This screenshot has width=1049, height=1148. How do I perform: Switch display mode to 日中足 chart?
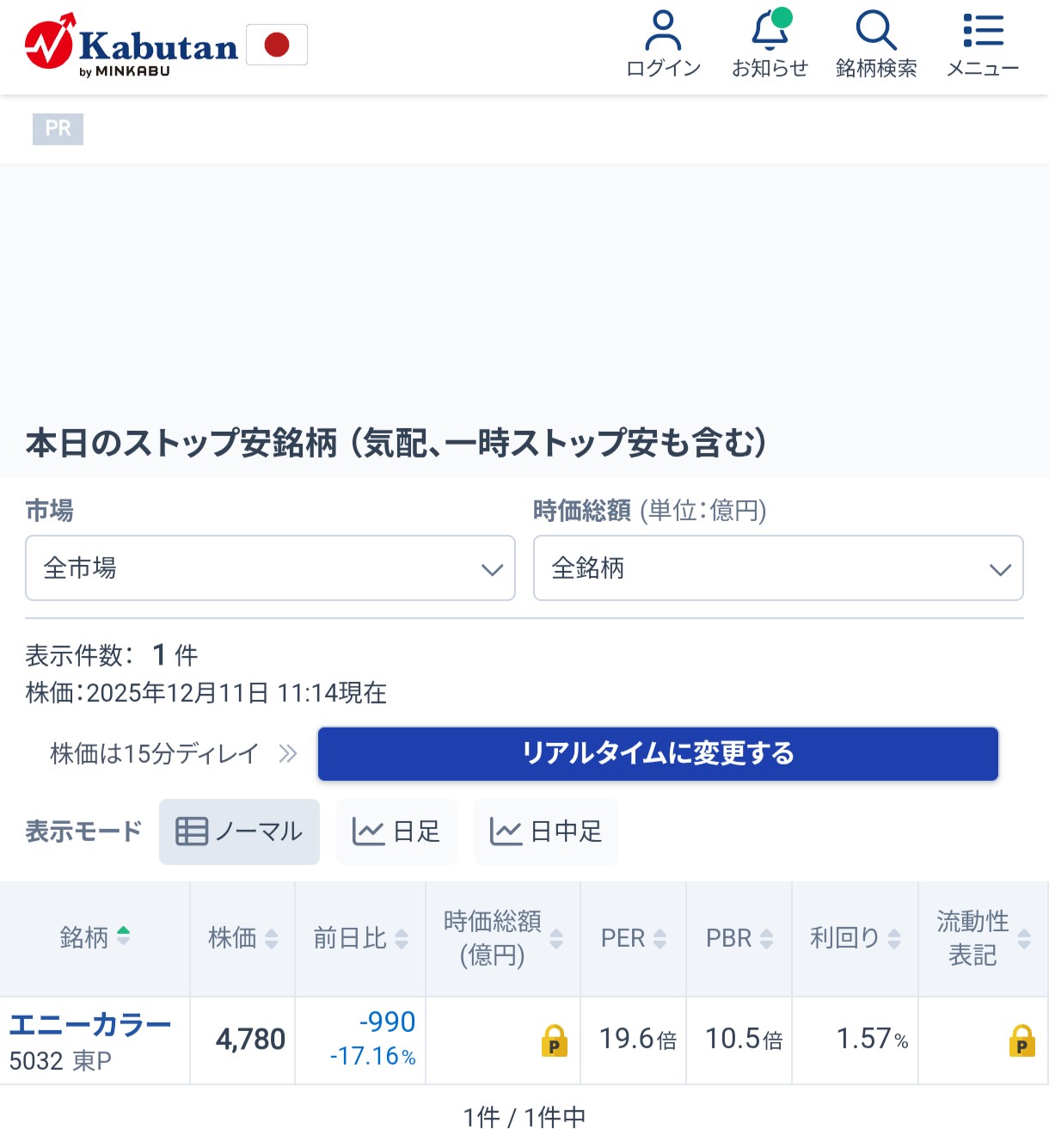pyautogui.click(x=546, y=832)
